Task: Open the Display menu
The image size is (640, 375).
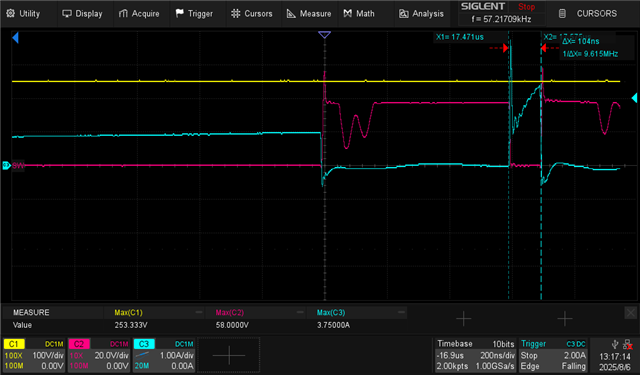Action: pos(82,13)
